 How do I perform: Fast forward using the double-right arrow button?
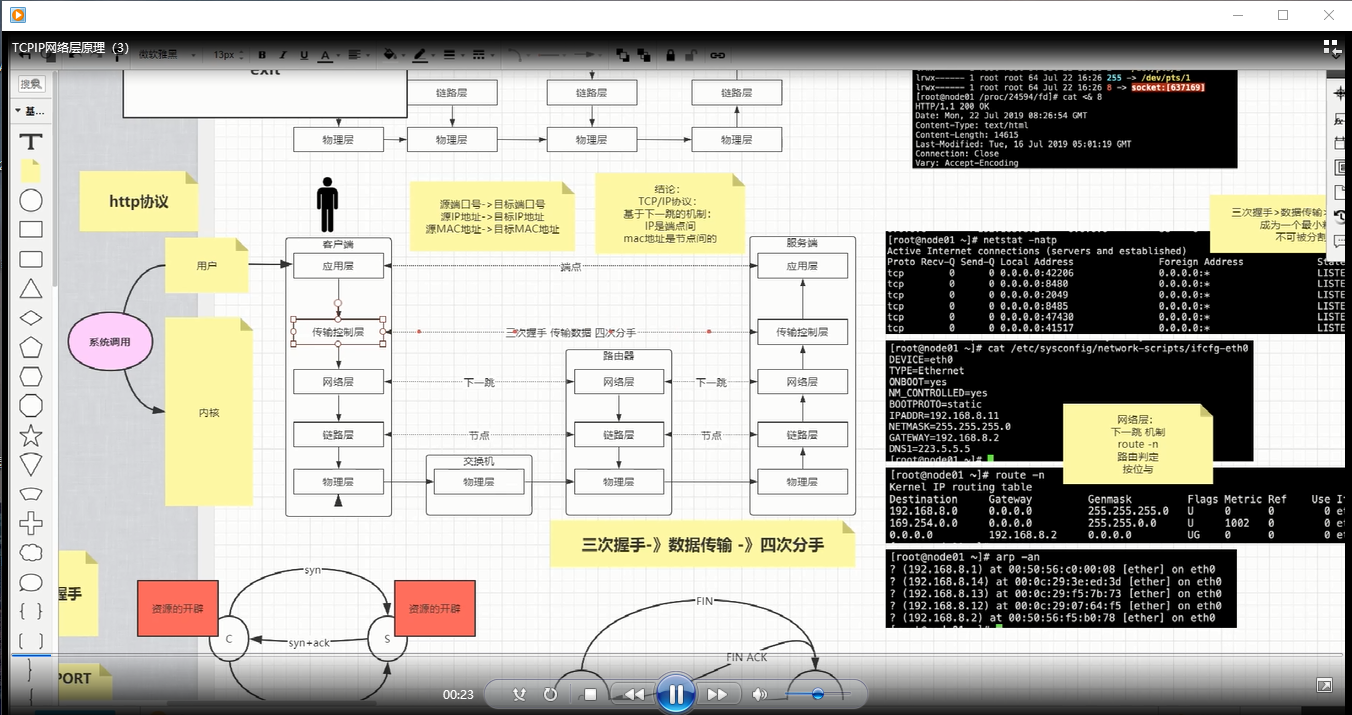717,694
